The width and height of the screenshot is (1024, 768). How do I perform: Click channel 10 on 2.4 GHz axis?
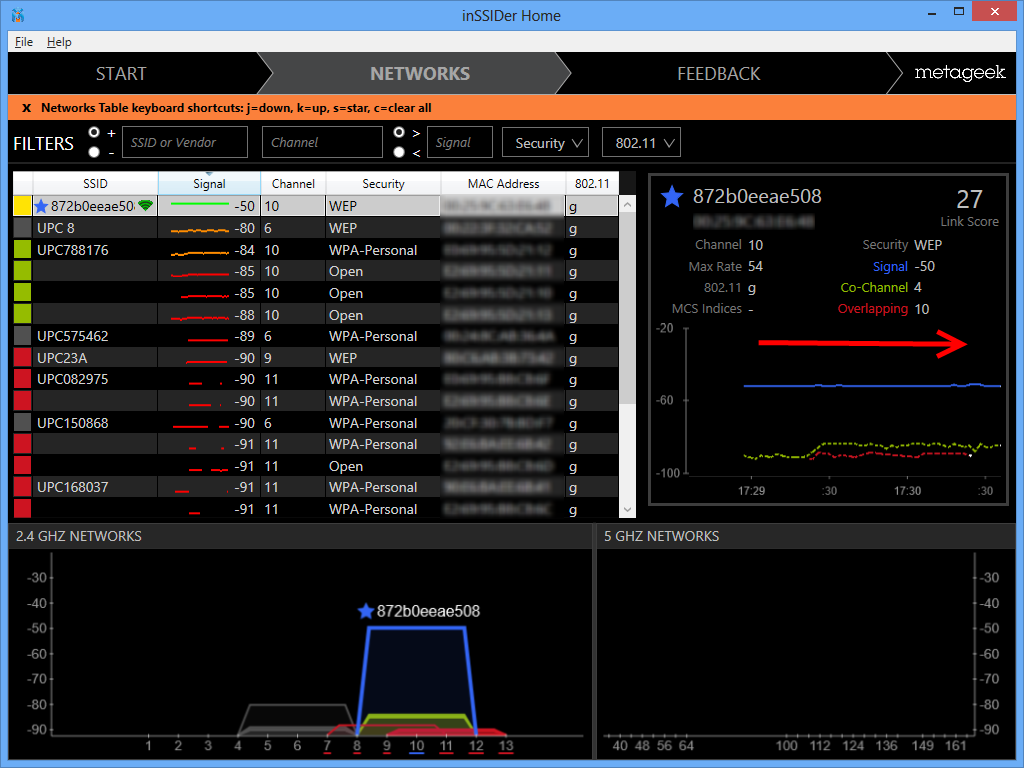[x=417, y=746]
